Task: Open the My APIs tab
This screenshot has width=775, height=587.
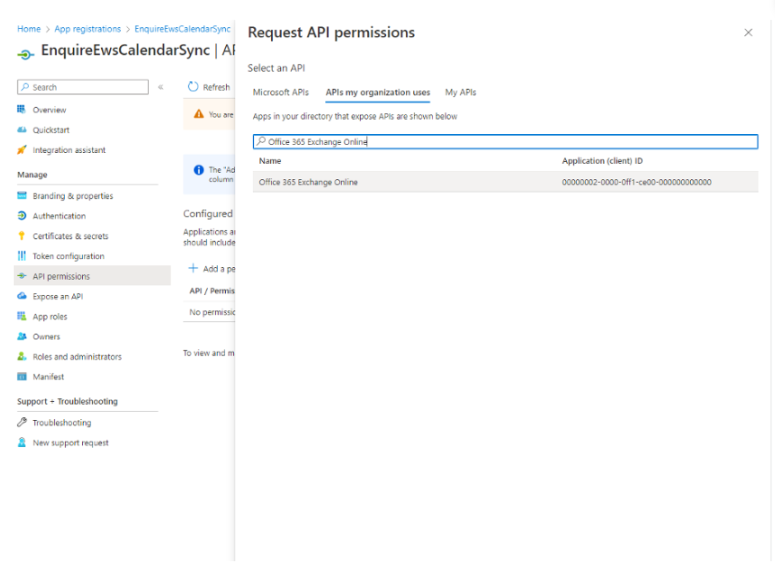Action: point(461,92)
